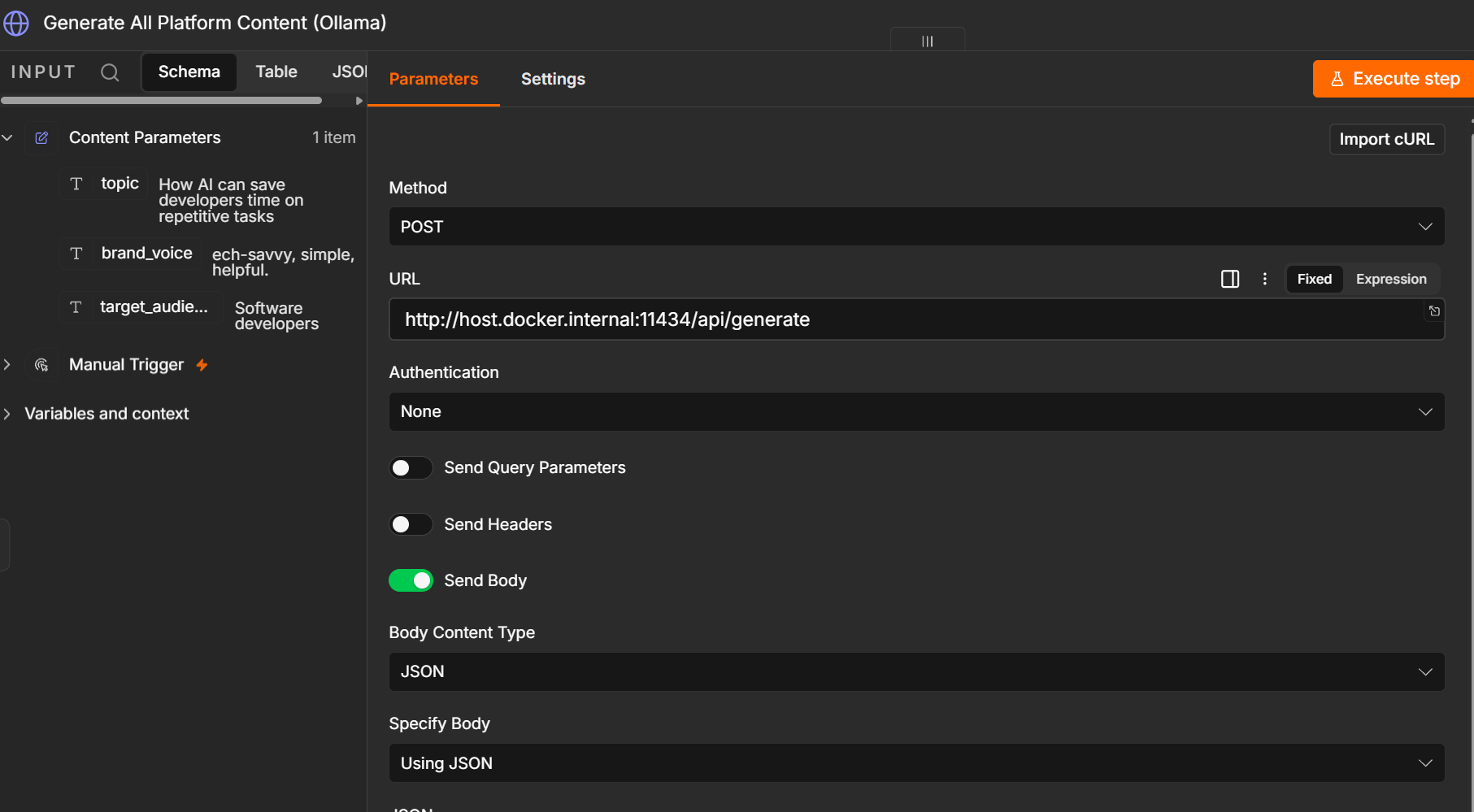Screen dimensions: 1474x812
Task: Switch URL field to Expression mode
Action: pos(1390,279)
